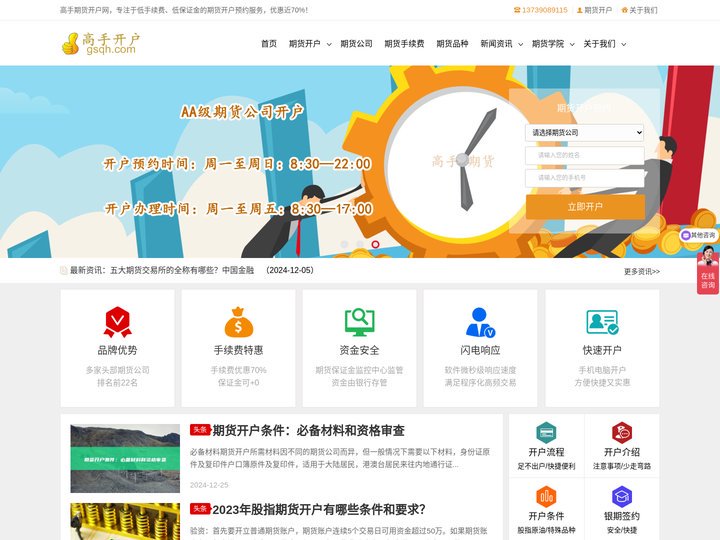The image size is (720, 540).
Task: Open the 五大期货交易所的全称有哪些 news ticker link
Action: point(182,270)
